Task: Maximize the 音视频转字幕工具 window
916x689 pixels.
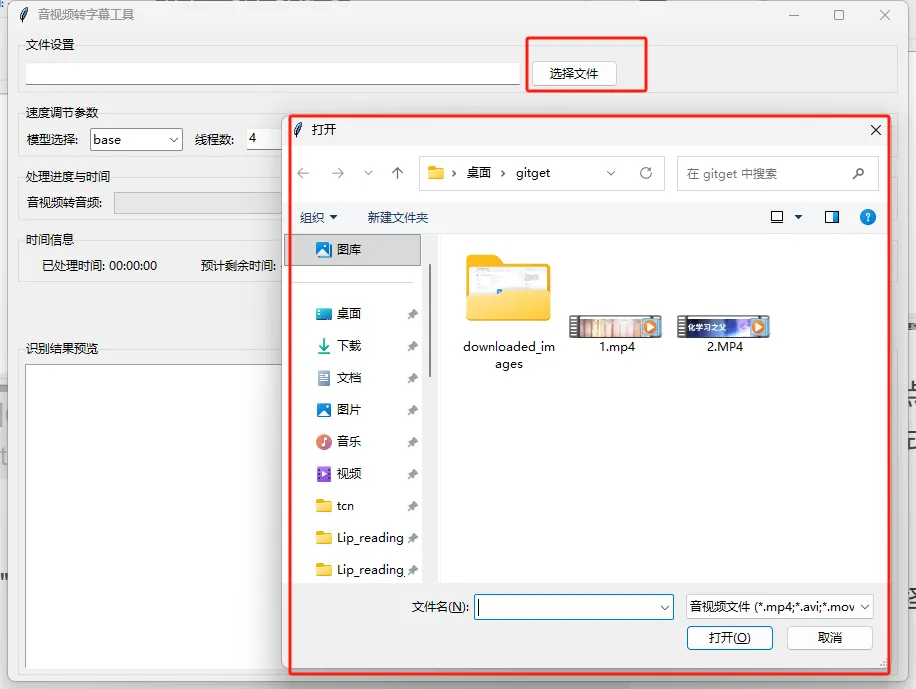Action: point(839,15)
